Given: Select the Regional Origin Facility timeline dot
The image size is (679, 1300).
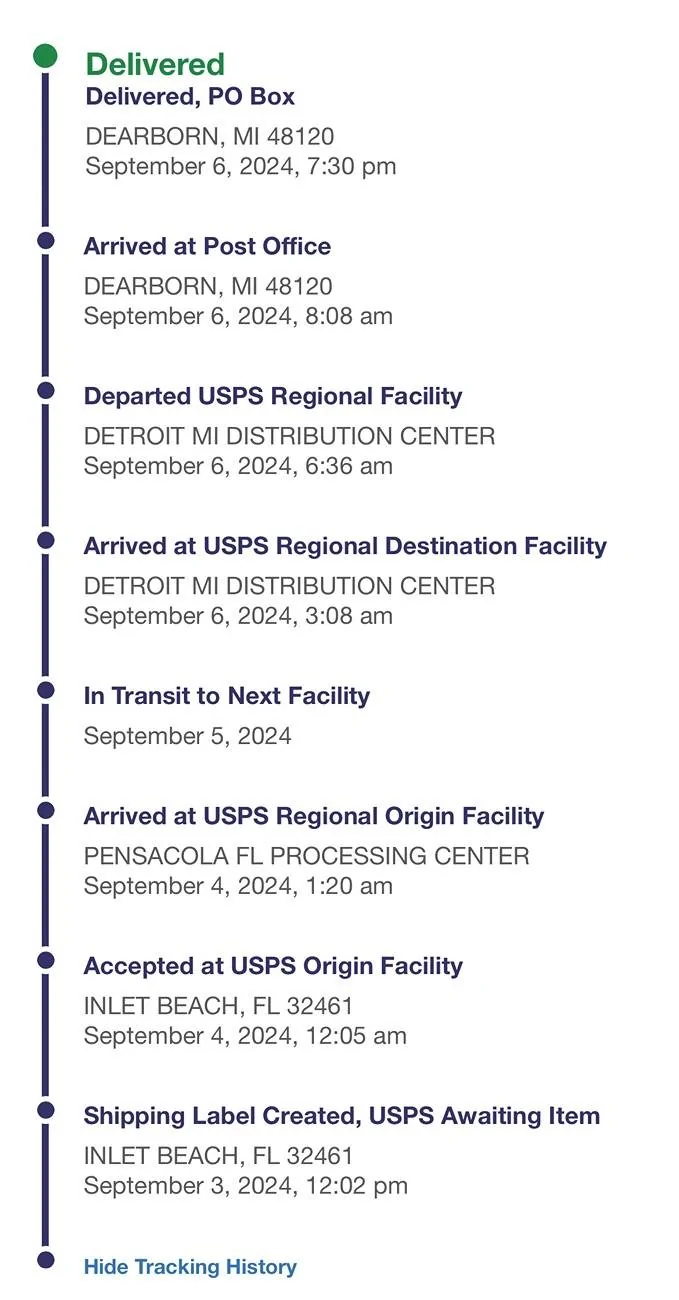Looking at the screenshot, I should pos(45,810).
